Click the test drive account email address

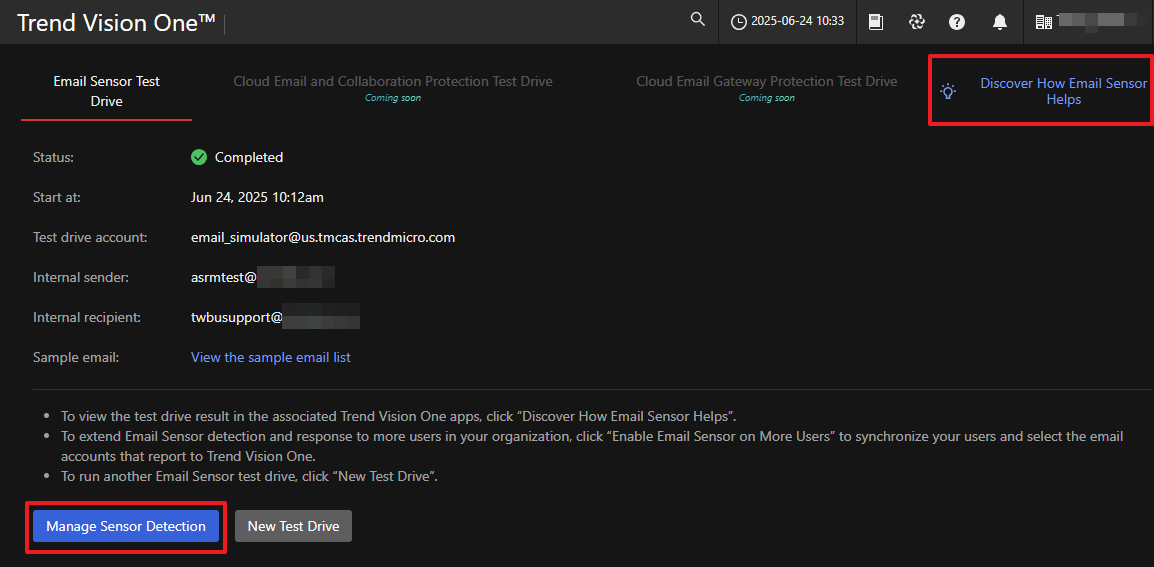323,237
